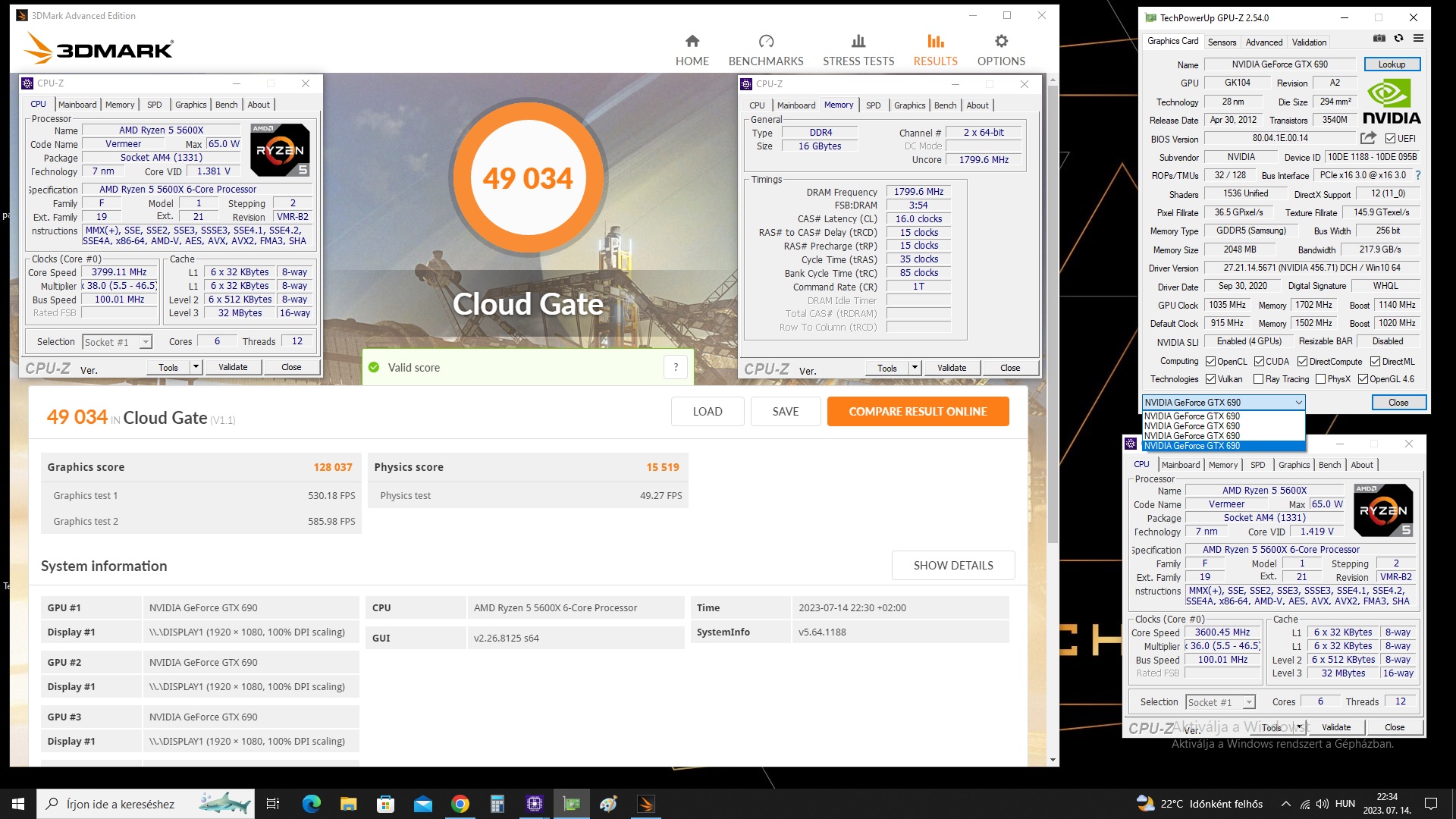Click the Ryzen logo in the top-left CPU-Z window
Screen dimensions: 1456x819
coord(280,150)
